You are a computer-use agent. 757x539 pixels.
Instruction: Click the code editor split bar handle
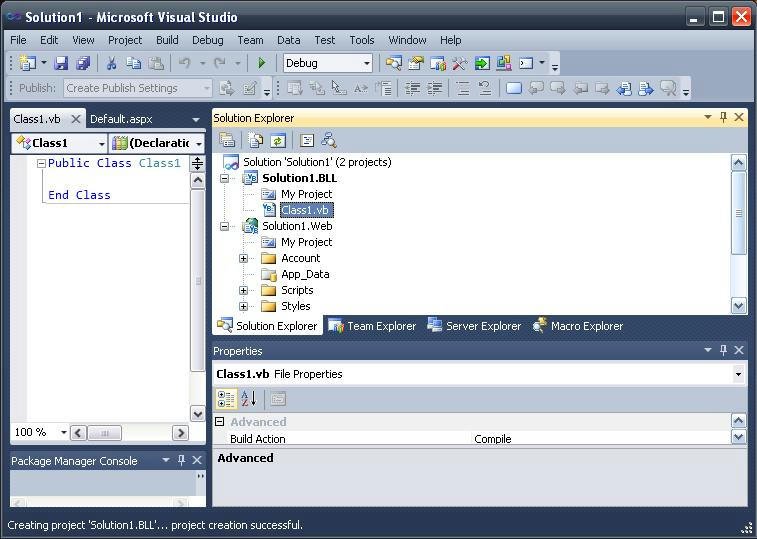[197, 163]
